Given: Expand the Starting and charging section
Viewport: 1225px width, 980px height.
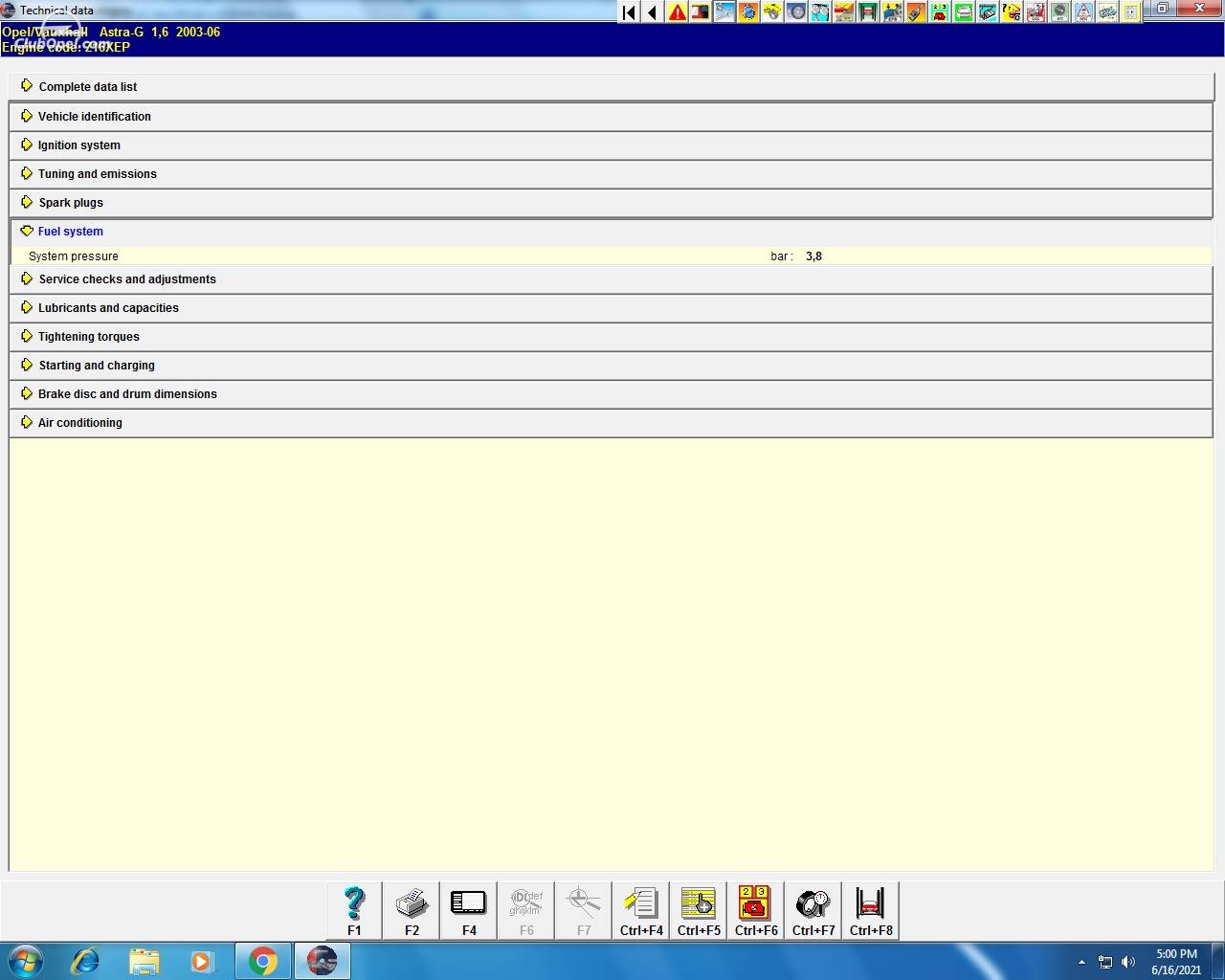Looking at the screenshot, I should (611, 366).
